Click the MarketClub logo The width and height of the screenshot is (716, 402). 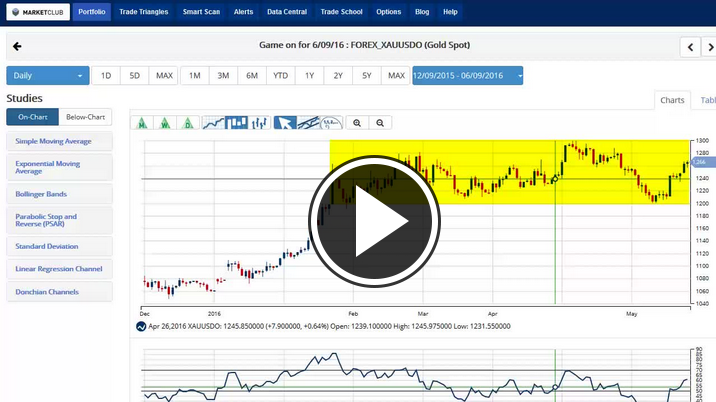click(x=38, y=12)
